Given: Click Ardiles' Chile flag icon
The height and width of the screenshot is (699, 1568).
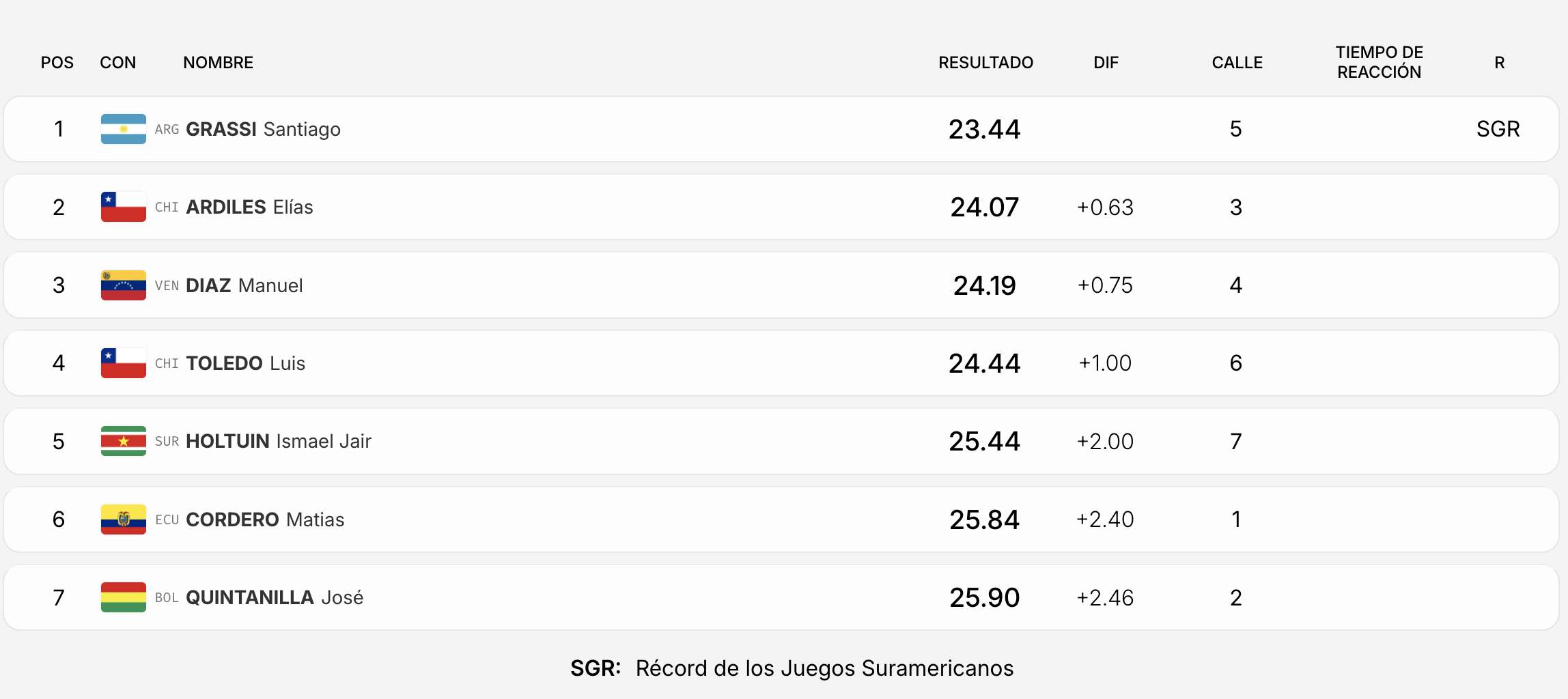Looking at the screenshot, I should coord(124,207).
